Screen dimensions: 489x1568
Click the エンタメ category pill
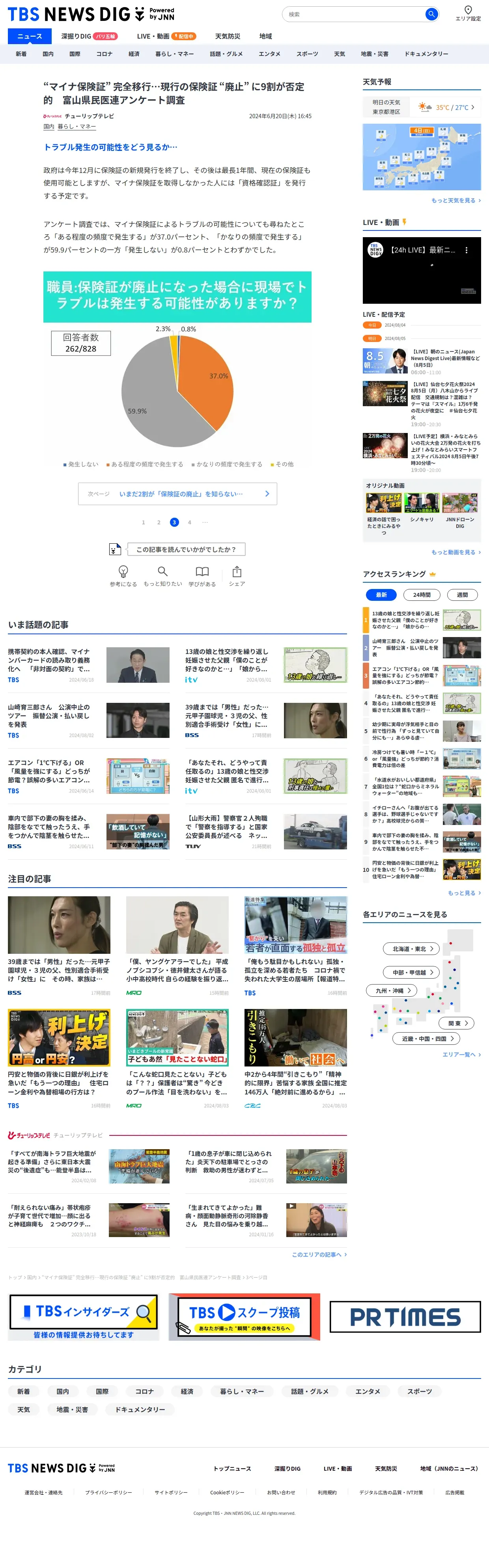[x=368, y=1392]
